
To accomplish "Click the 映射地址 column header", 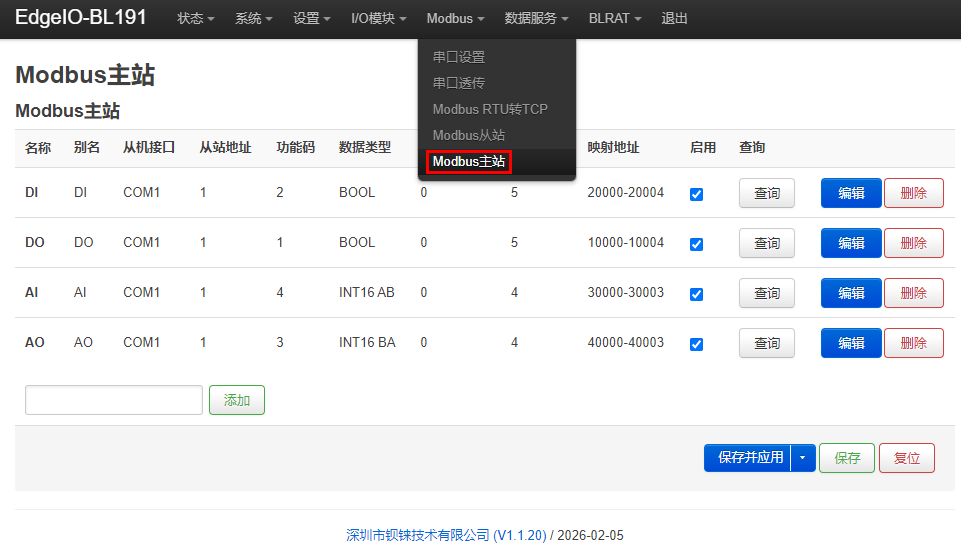I will tap(613, 147).
